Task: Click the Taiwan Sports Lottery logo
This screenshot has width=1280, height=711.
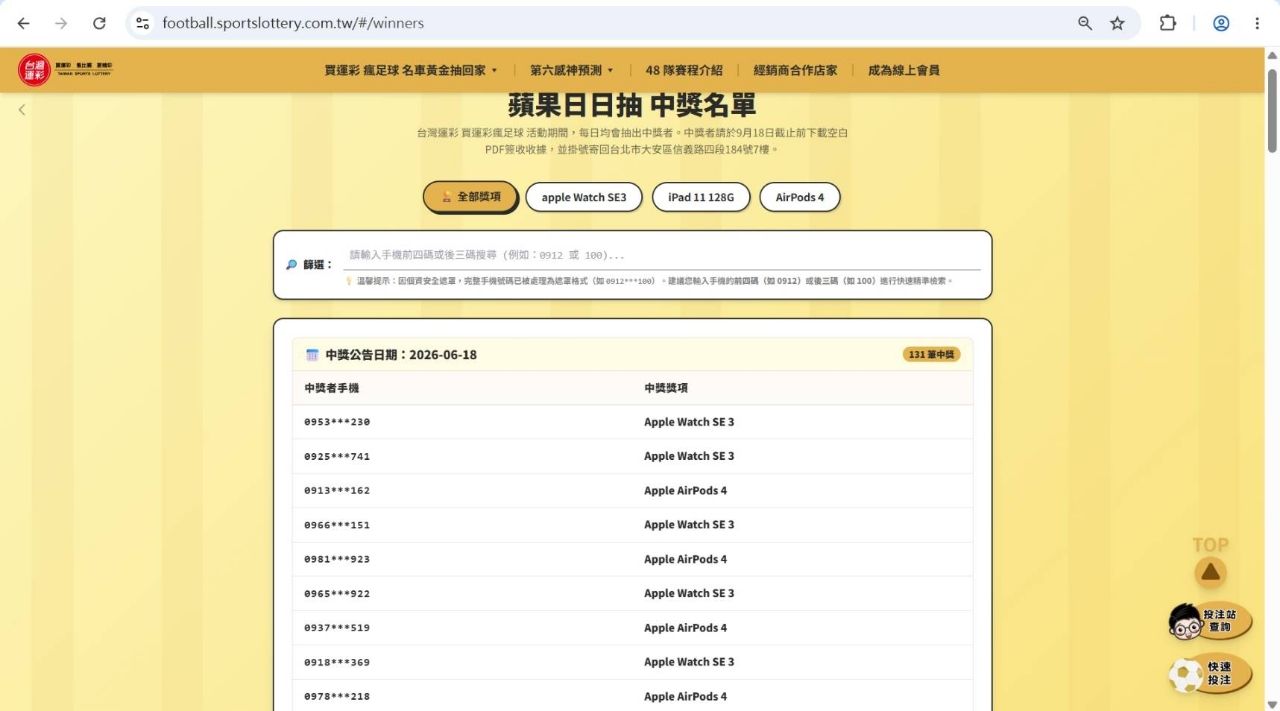Action: pos(65,70)
